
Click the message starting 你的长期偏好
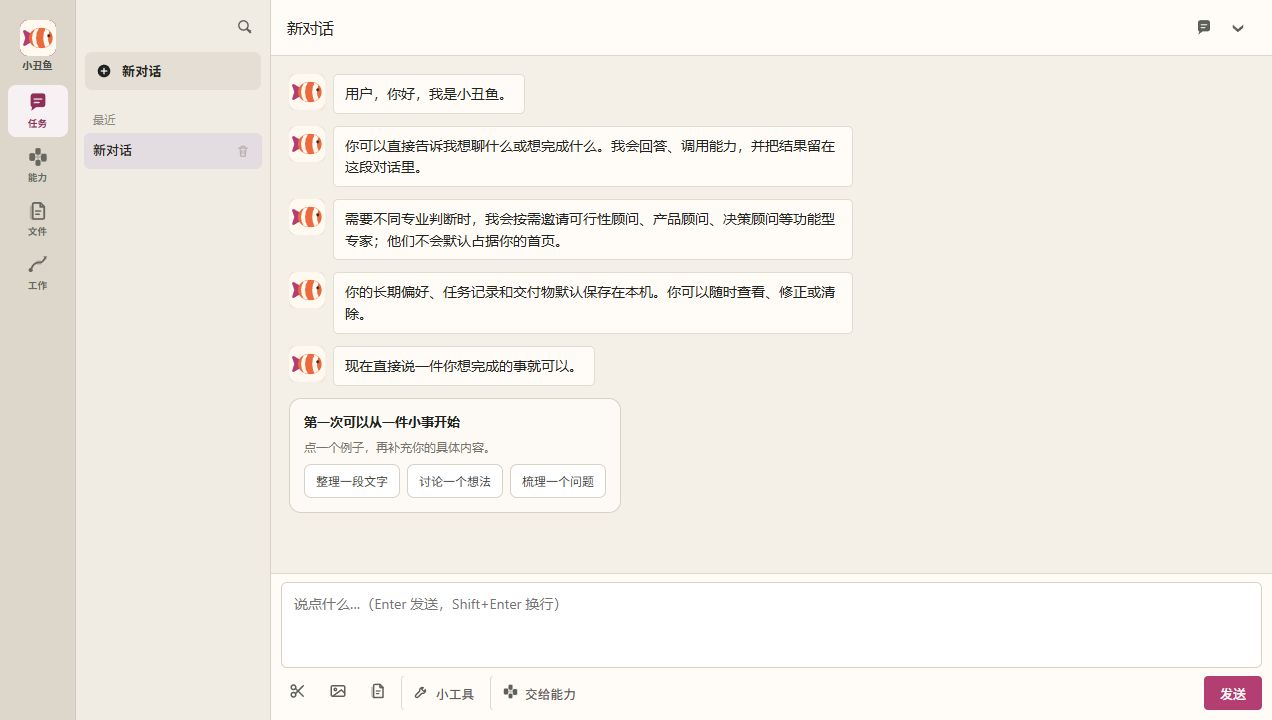[x=593, y=303]
